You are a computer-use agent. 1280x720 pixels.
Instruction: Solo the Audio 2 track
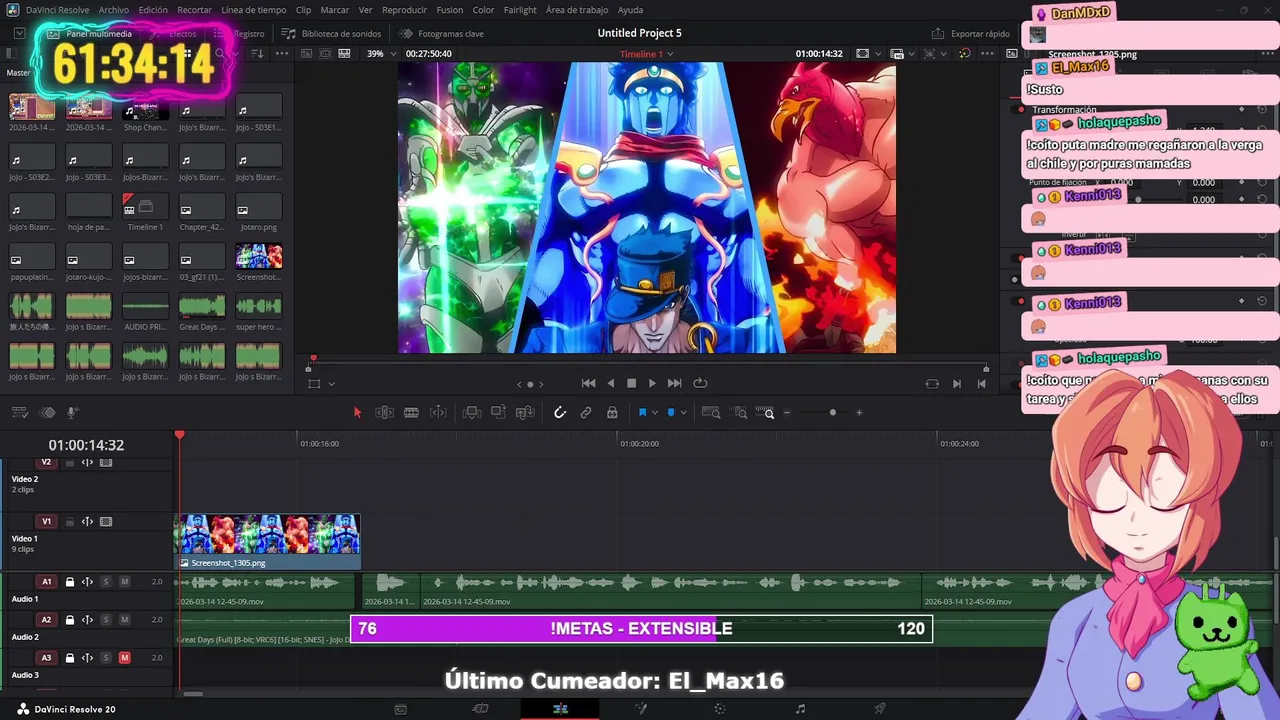105,620
